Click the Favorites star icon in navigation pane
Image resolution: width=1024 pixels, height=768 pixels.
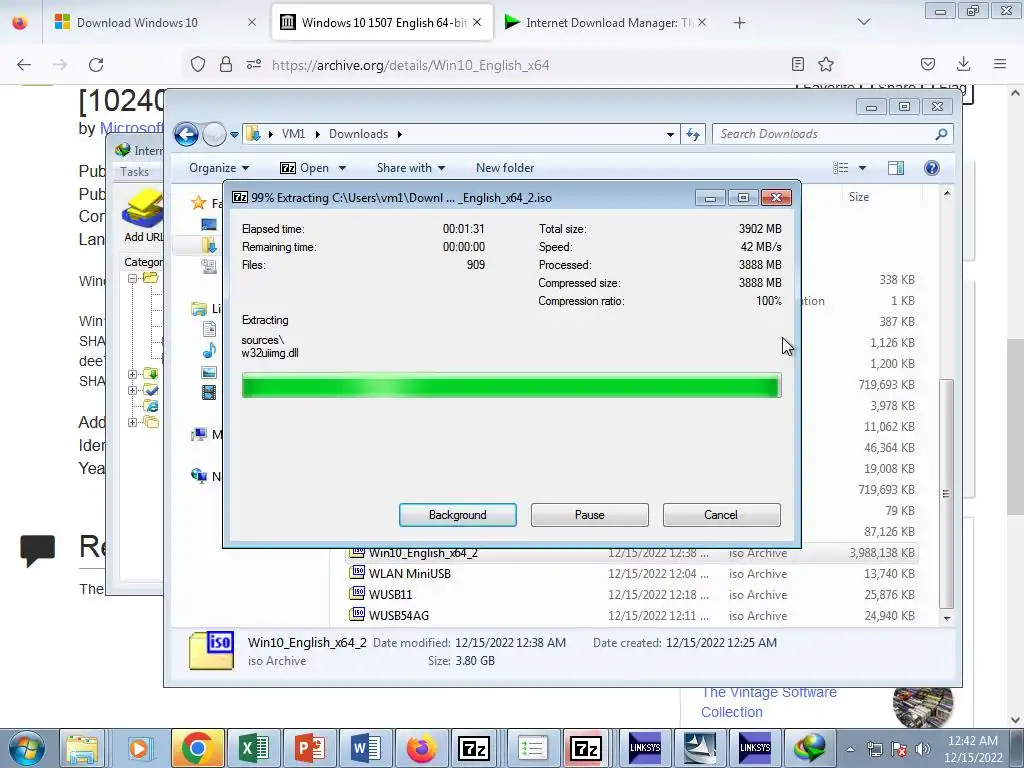click(199, 203)
